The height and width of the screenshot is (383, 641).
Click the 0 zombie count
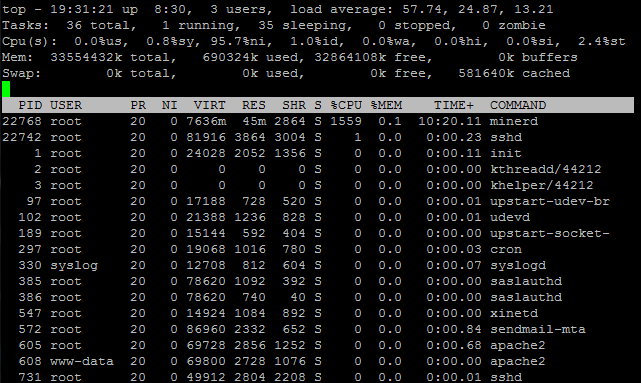[x=513, y=25]
